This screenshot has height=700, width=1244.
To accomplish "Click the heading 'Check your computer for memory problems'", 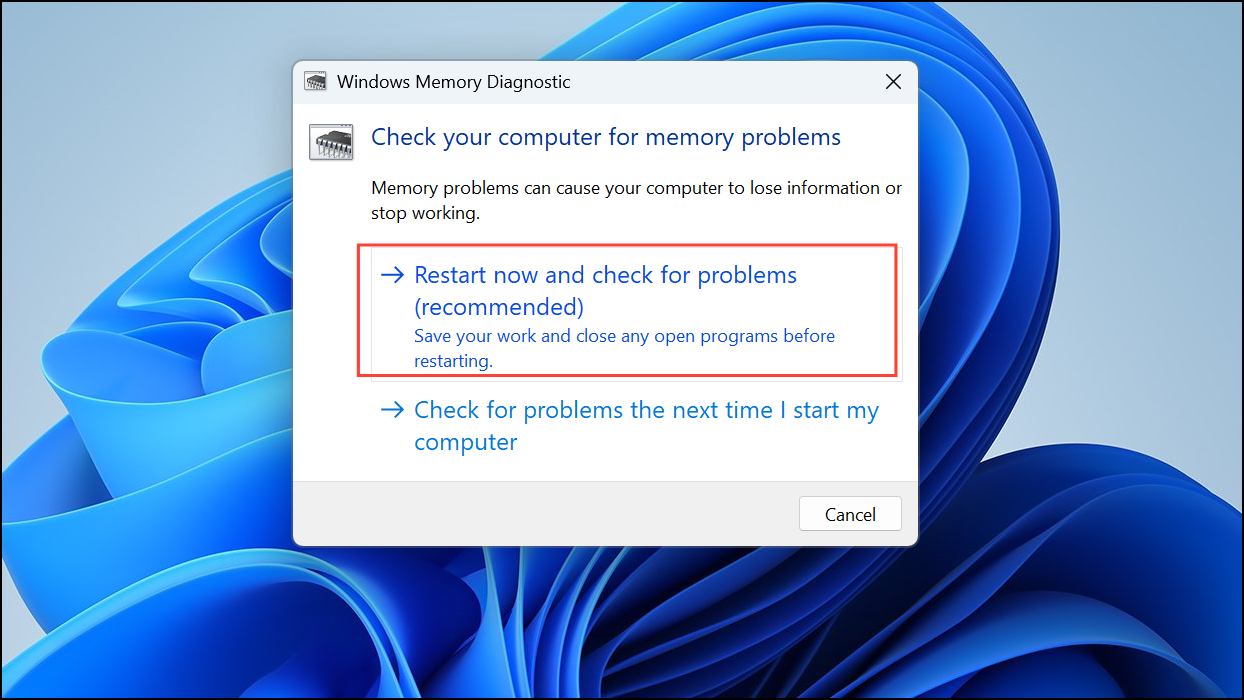I will click(x=605, y=137).
